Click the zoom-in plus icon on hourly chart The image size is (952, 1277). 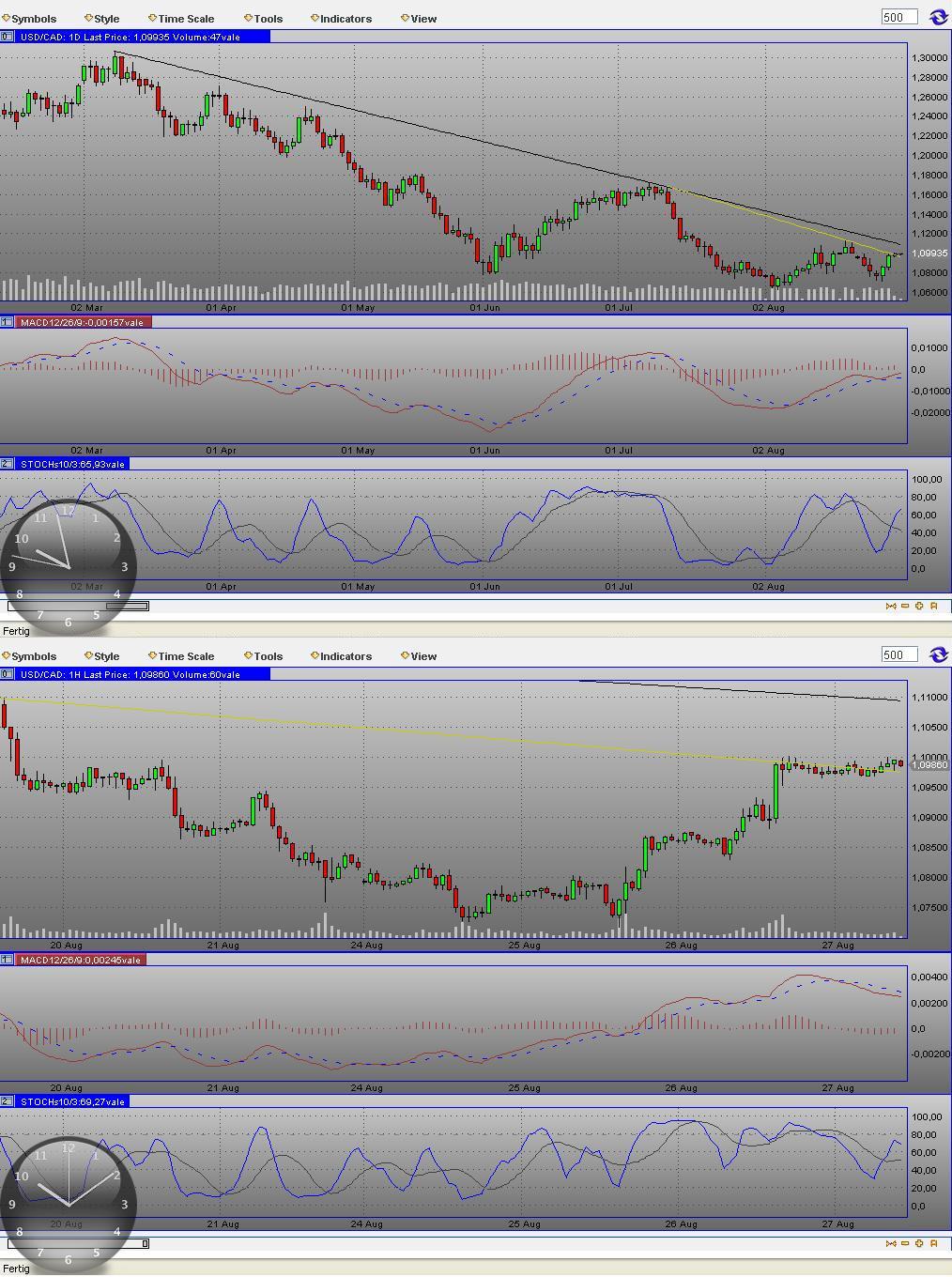[919, 1243]
